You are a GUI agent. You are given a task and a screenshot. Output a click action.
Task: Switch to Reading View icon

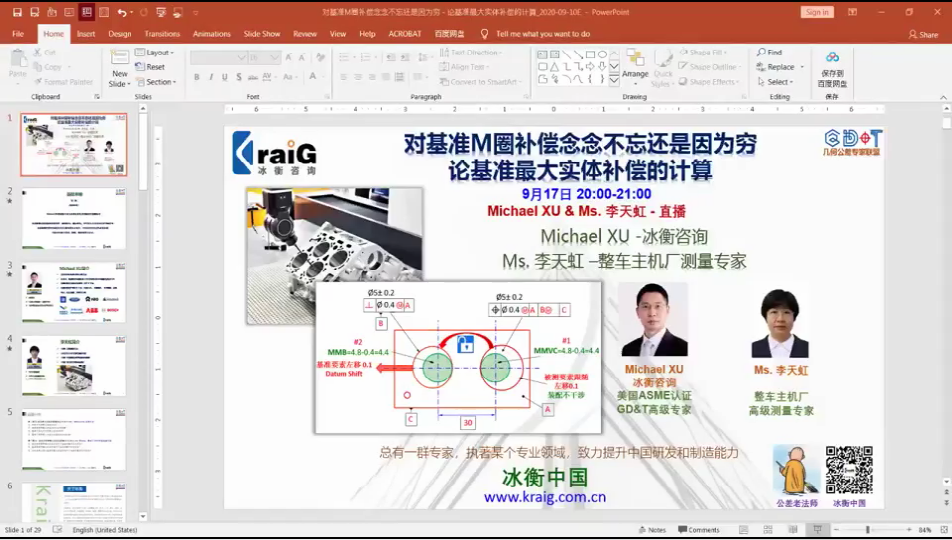click(x=792, y=530)
